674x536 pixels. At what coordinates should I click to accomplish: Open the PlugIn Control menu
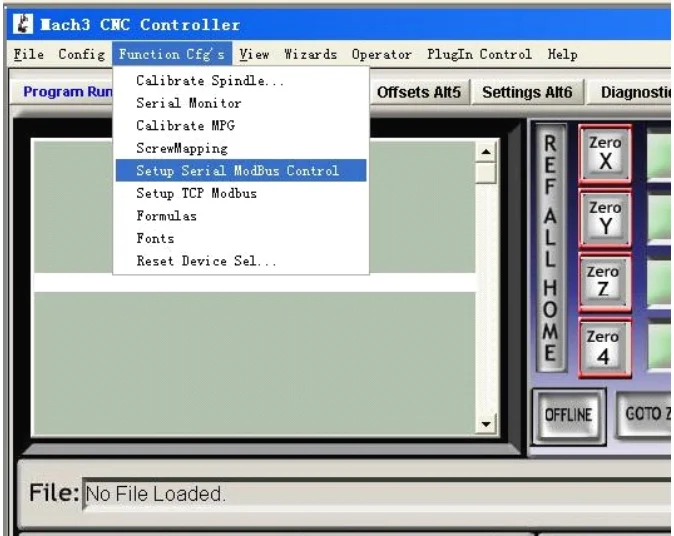pos(479,55)
